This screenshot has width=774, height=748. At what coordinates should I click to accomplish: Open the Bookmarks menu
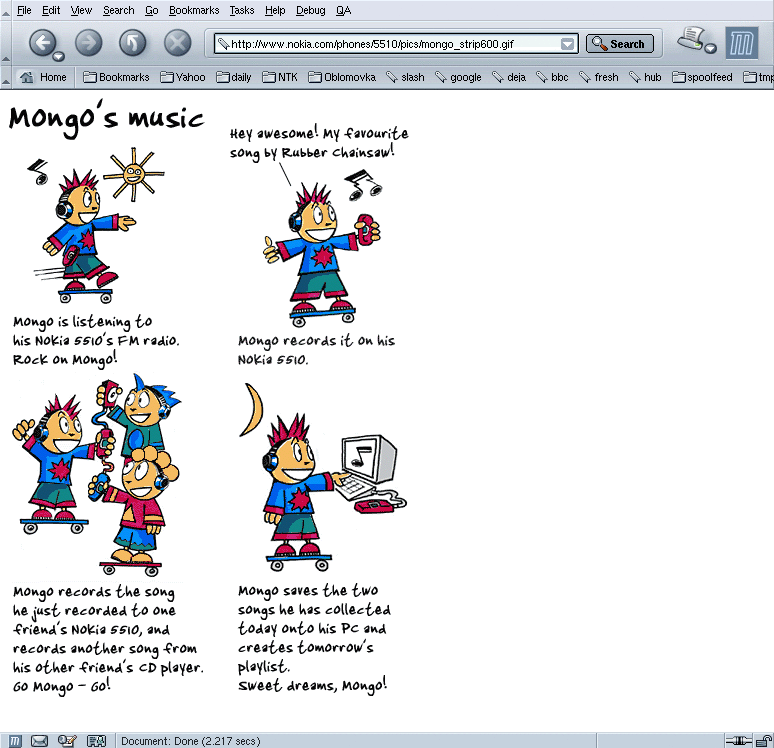coord(194,10)
